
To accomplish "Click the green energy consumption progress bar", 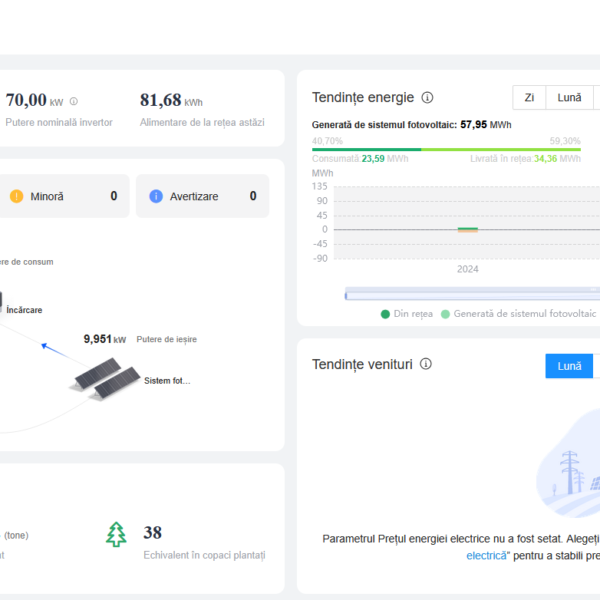I will (x=366, y=149).
